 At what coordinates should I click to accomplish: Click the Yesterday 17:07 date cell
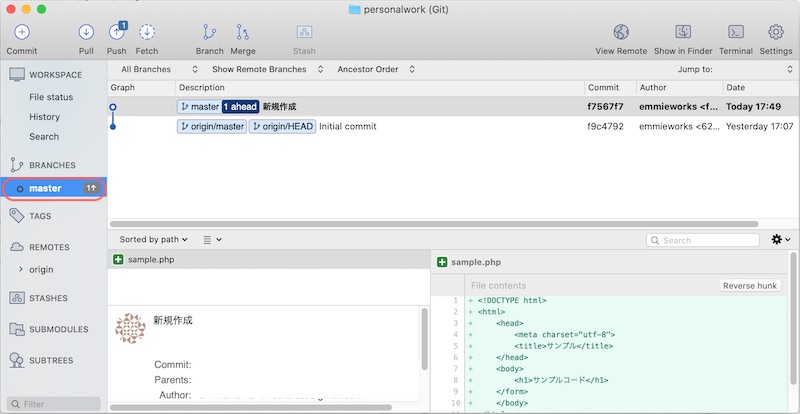pos(760,126)
